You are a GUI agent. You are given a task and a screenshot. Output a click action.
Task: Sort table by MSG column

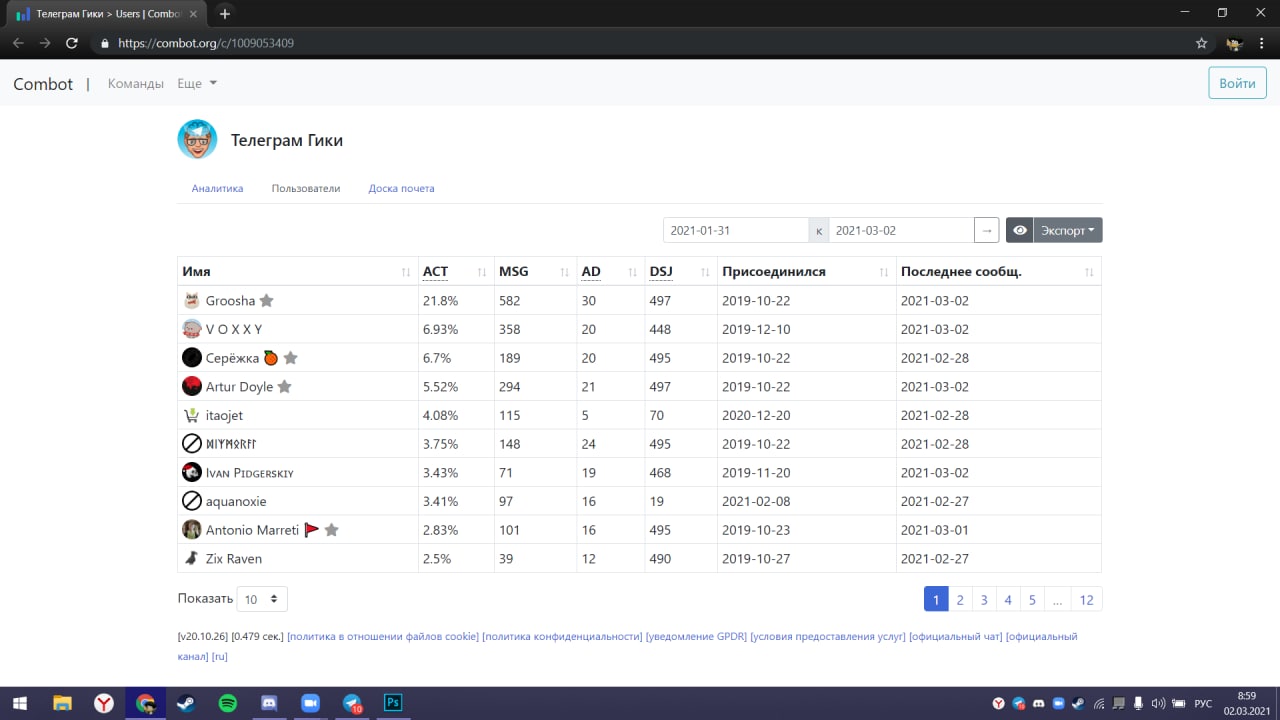535,271
